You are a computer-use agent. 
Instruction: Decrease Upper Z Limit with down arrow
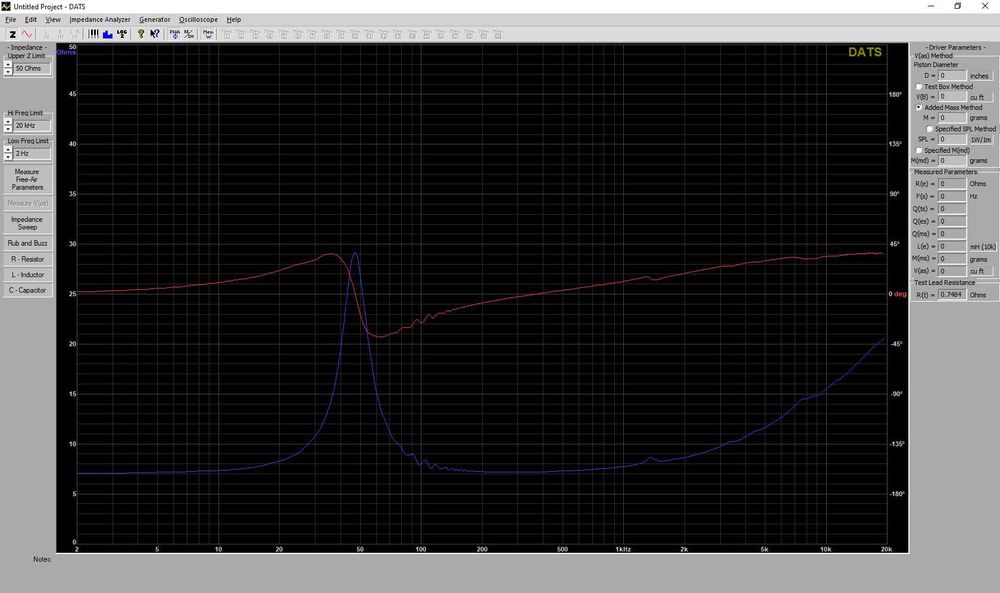coord(8,71)
